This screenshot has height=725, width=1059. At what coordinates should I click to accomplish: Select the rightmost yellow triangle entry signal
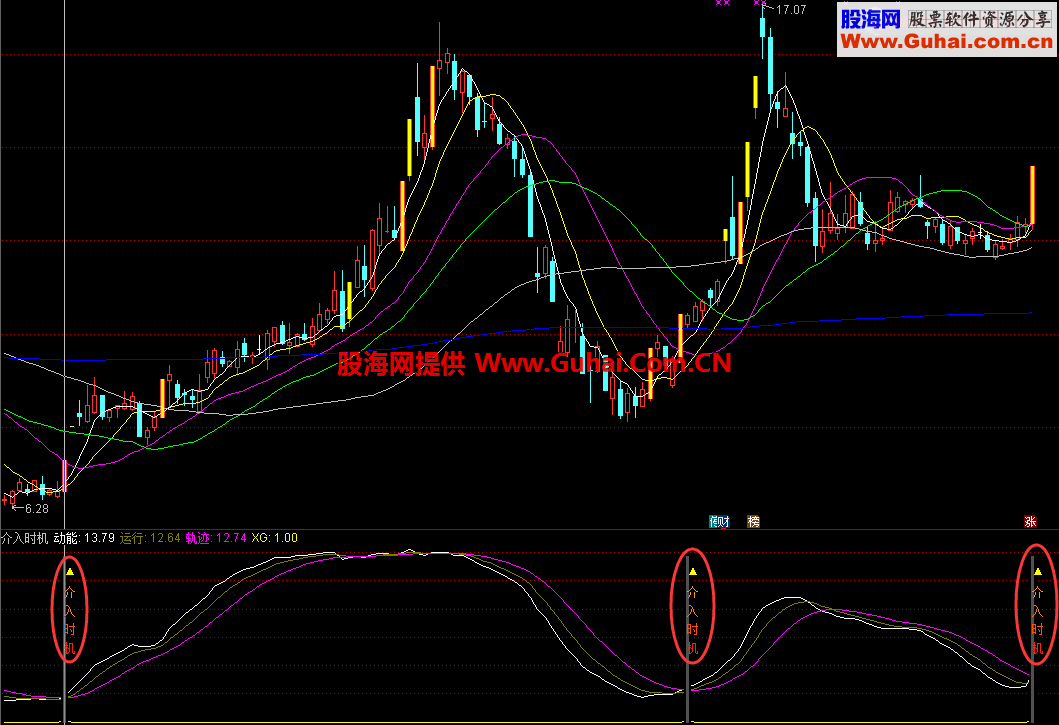pyautogui.click(x=1037, y=572)
